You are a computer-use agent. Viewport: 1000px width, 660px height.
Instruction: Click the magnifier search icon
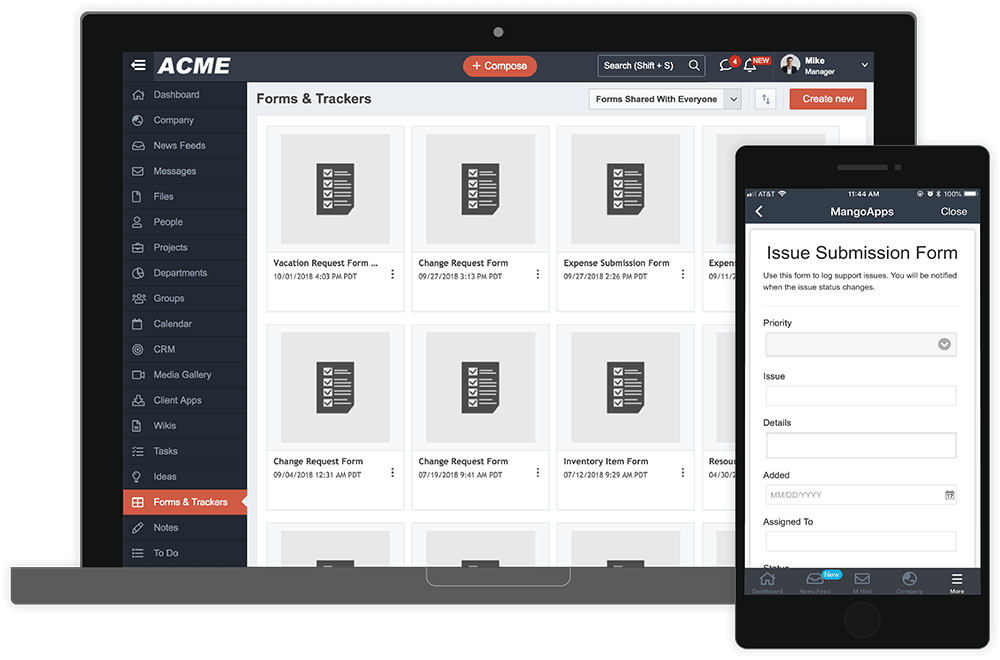click(x=694, y=65)
